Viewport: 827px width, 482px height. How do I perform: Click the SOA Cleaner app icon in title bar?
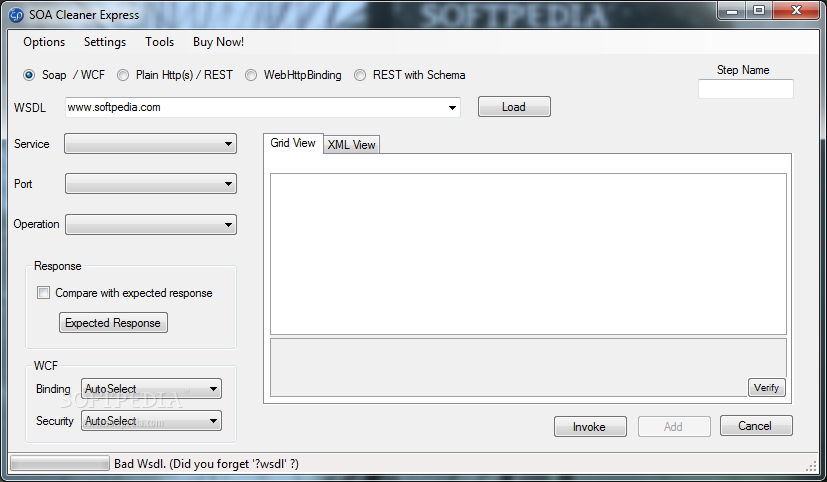pyautogui.click(x=16, y=15)
